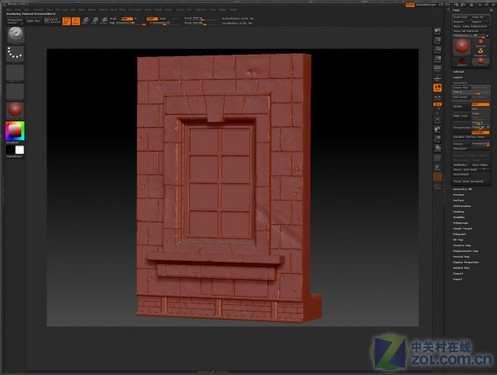Expand the SubTool sub-palette
Image resolution: width=497 pixels, height=375 pixels.
458,72
